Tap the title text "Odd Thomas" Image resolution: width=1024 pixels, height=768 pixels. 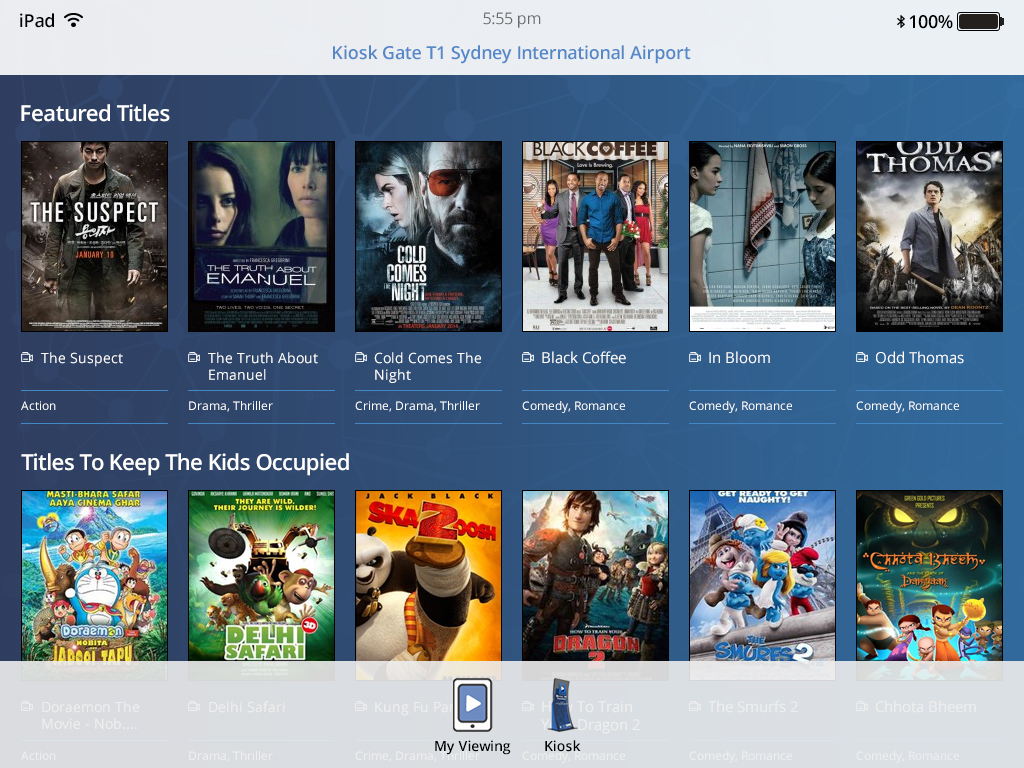920,358
